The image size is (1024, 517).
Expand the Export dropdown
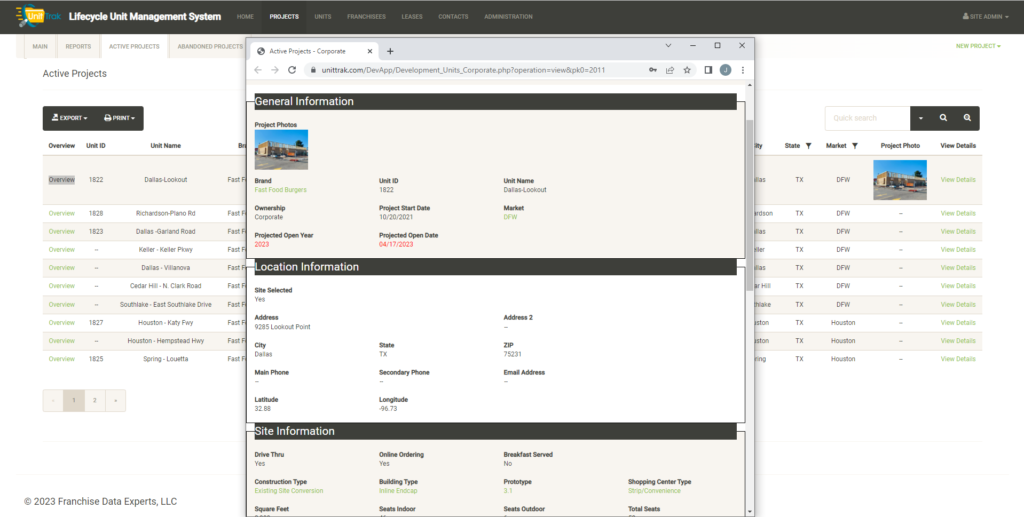(x=69, y=118)
